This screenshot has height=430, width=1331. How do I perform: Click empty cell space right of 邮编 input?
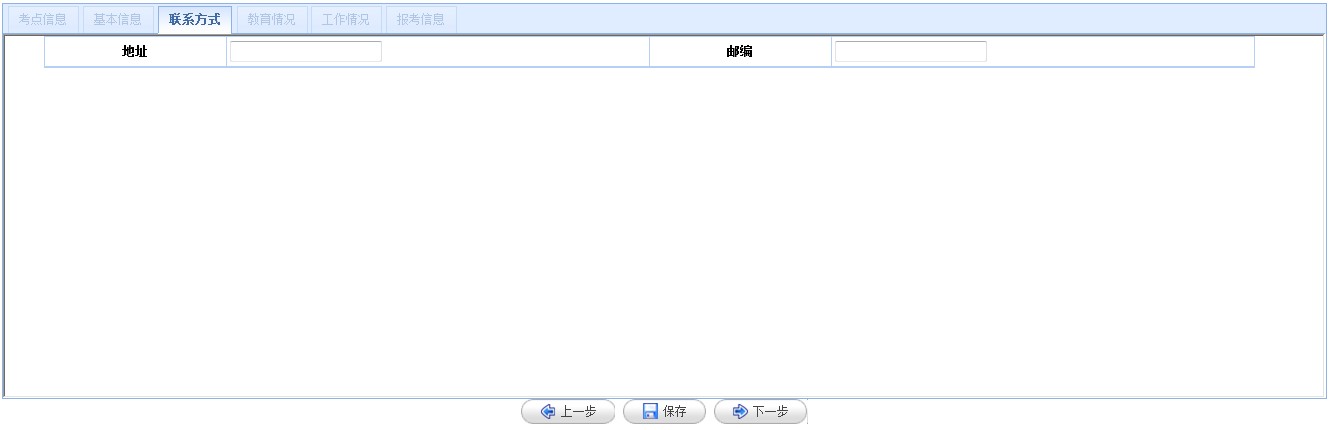click(1120, 52)
